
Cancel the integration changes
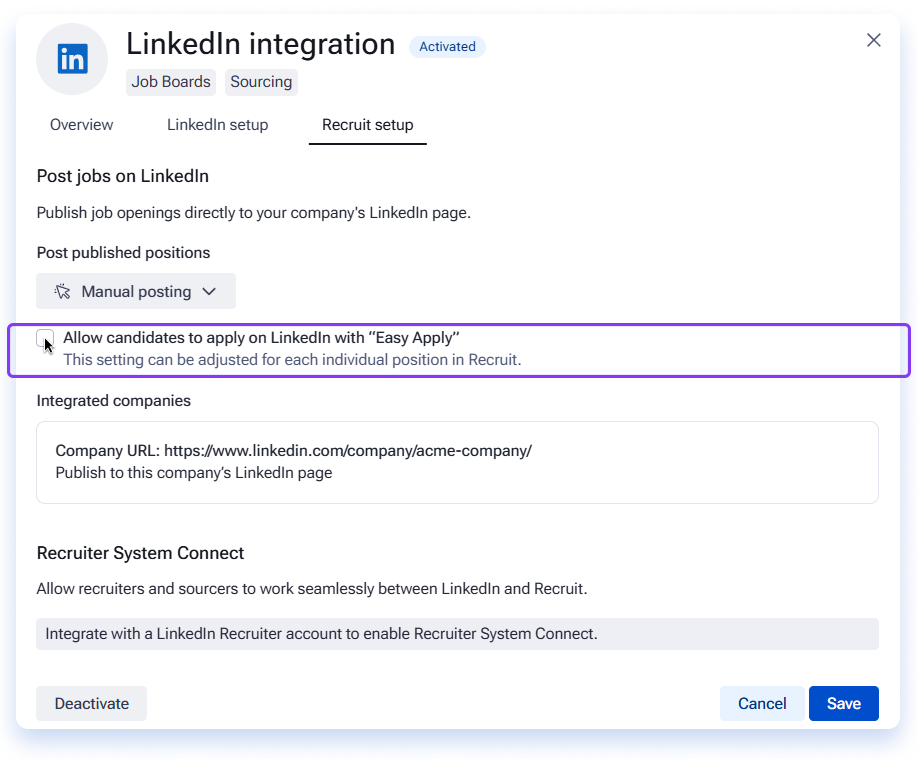(x=762, y=703)
